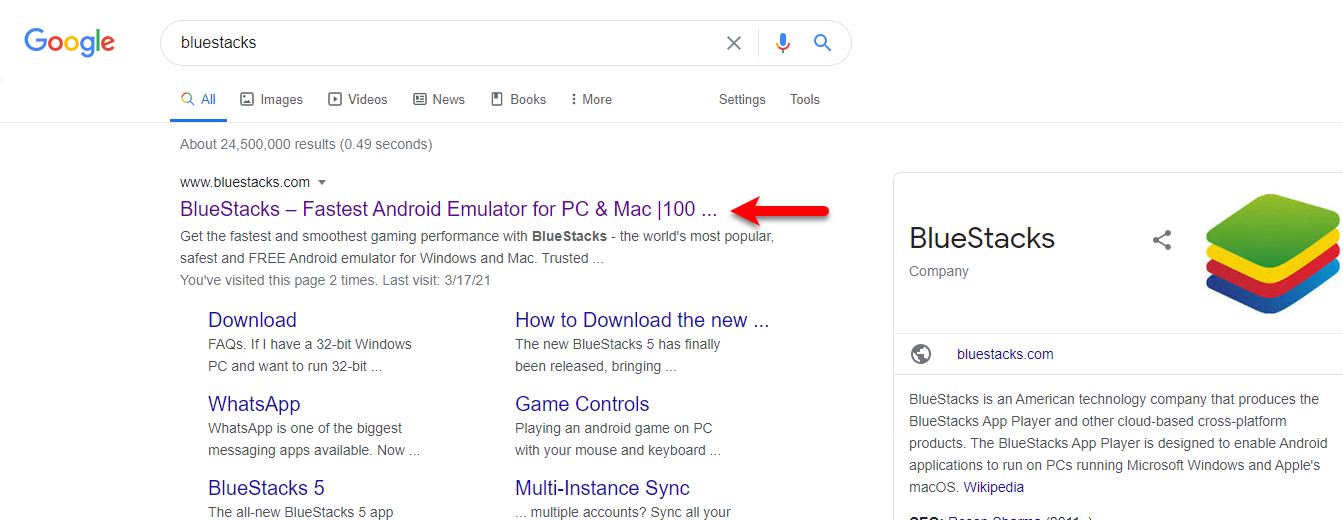Open the More search categories menu

(590, 99)
